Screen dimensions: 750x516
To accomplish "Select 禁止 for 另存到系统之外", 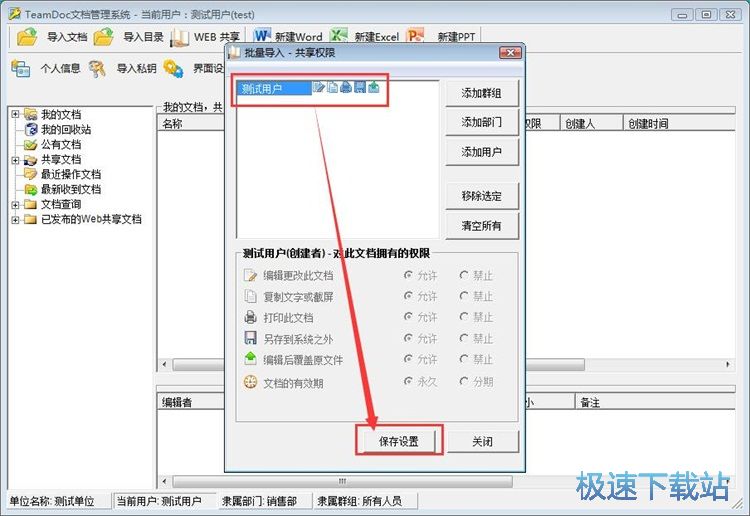I will point(463,338).
